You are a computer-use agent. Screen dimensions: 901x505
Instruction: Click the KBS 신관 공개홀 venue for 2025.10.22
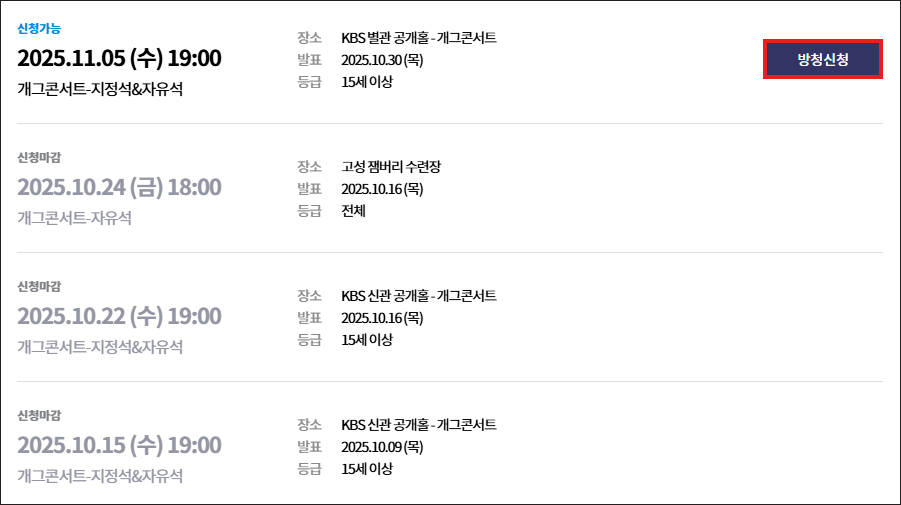point(418,296)
